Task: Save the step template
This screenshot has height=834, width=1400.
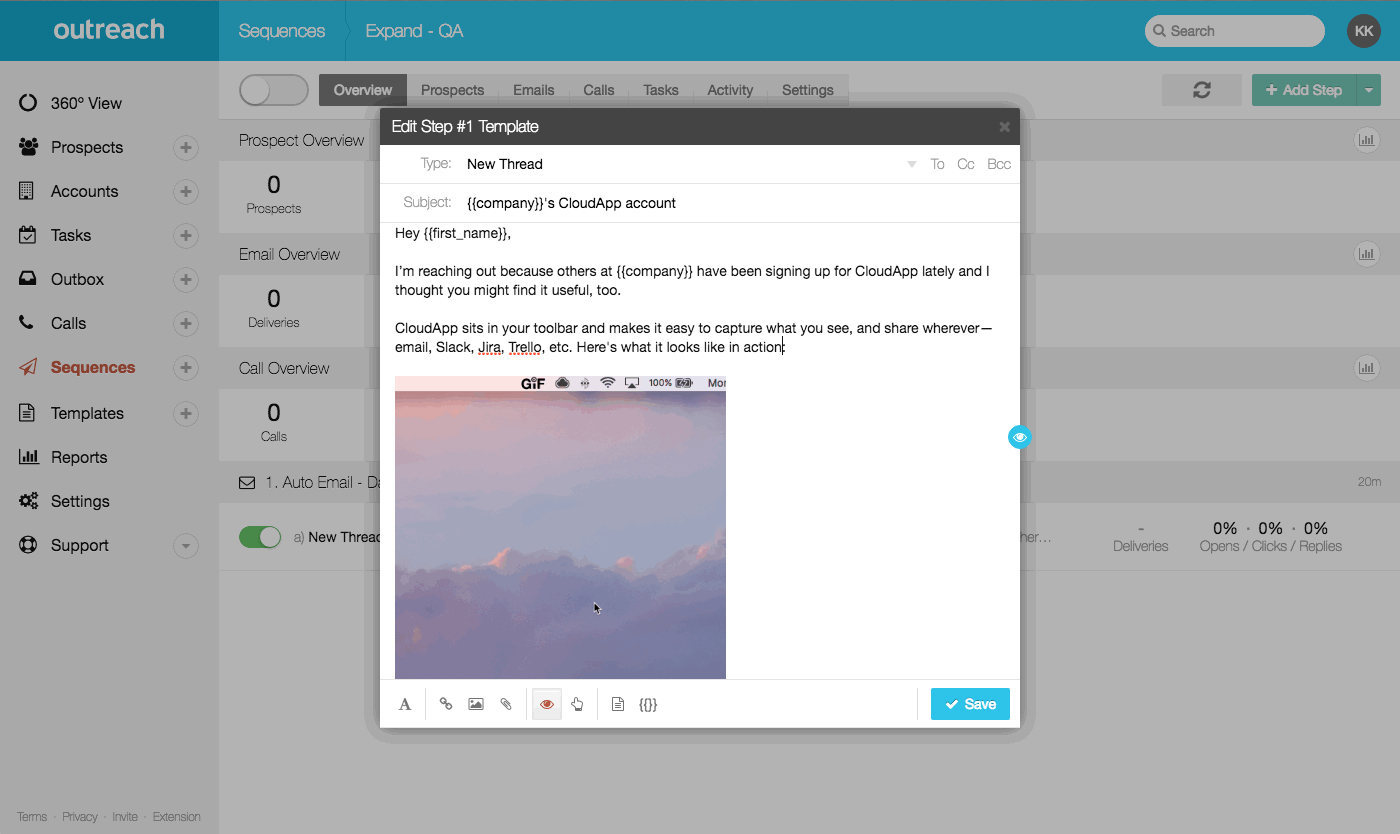Action: (x=970, y=704)
